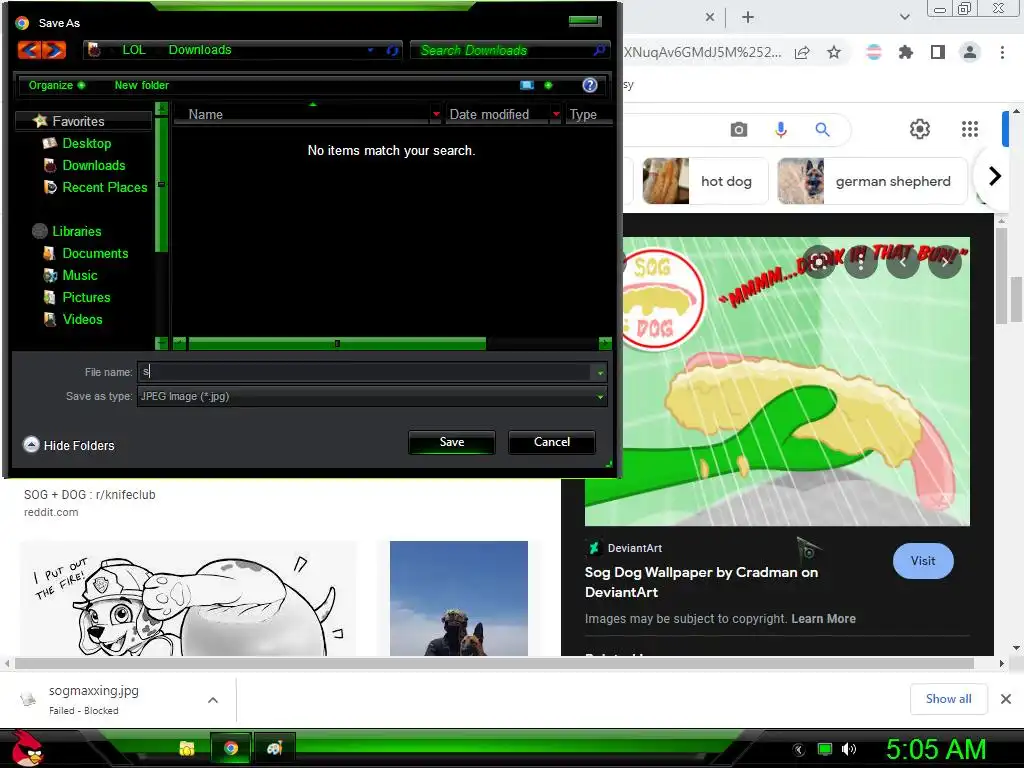
Task: Open file explorer on the taskbar
Action: click(187, 748)
